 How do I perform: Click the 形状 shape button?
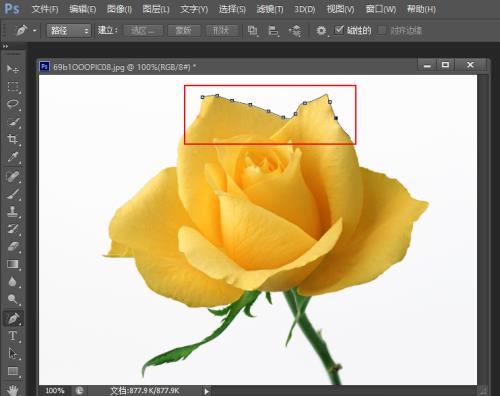click(x=222, y=31)
